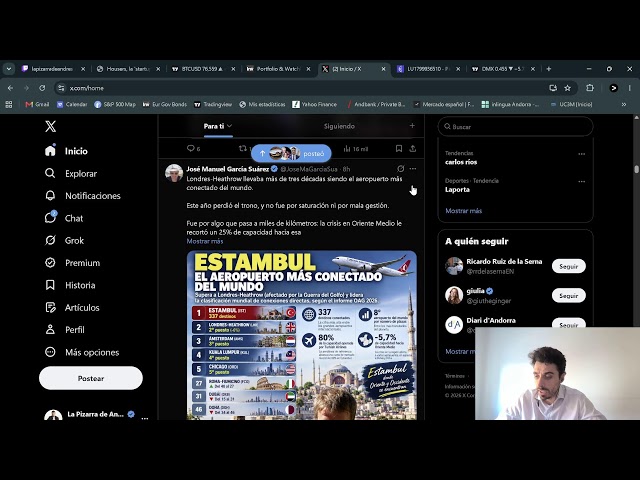Click the reply comment icon with 6
The image size is (640, 480).
pos(193,149)
